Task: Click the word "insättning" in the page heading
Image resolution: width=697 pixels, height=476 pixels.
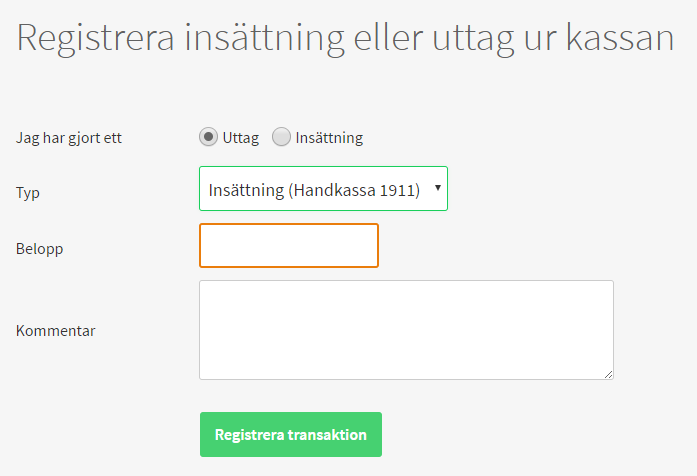Action: click(x=260, y=38)
